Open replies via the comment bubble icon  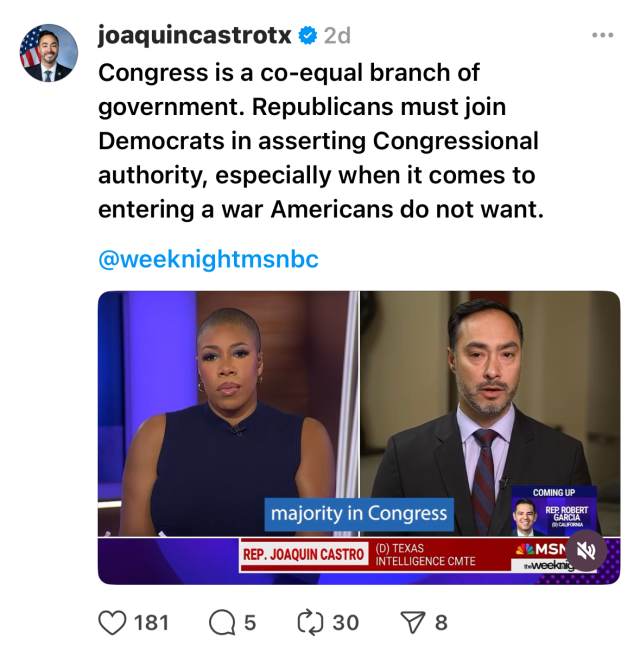coord(222,622)
